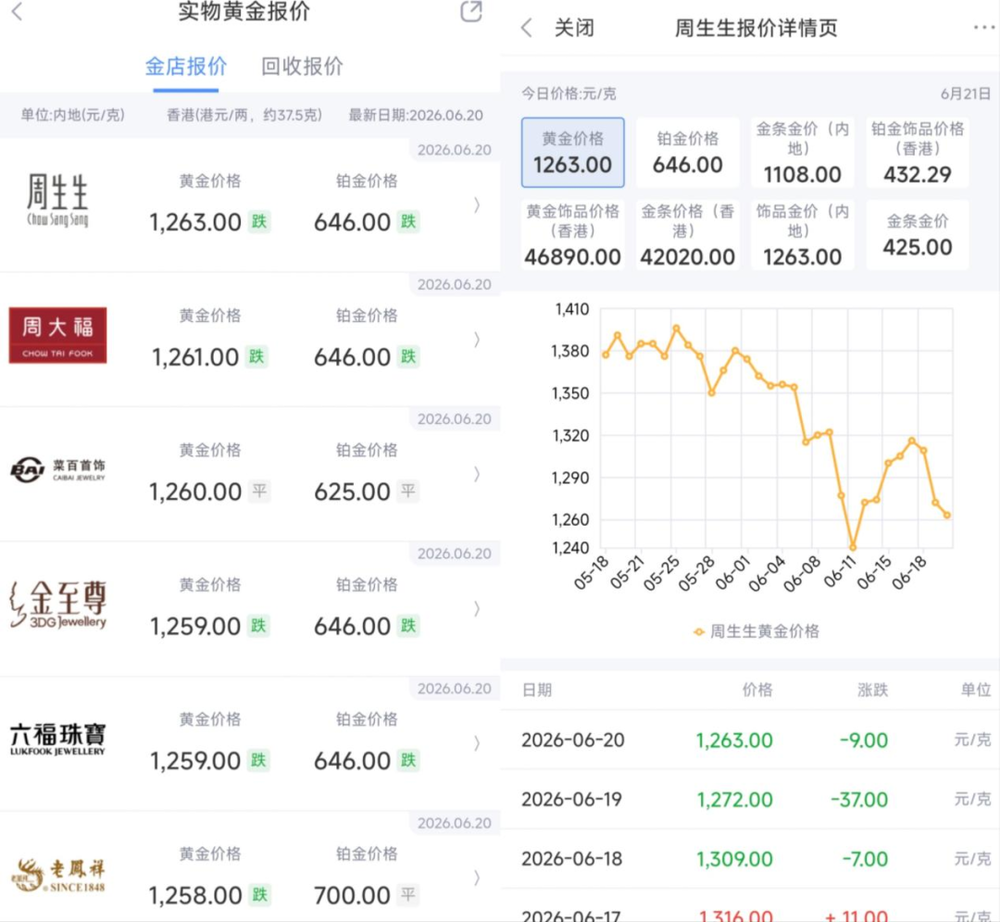Tap the 日期 column header
The width and height of the screenshot is (1000, 922).
point(537,689)
